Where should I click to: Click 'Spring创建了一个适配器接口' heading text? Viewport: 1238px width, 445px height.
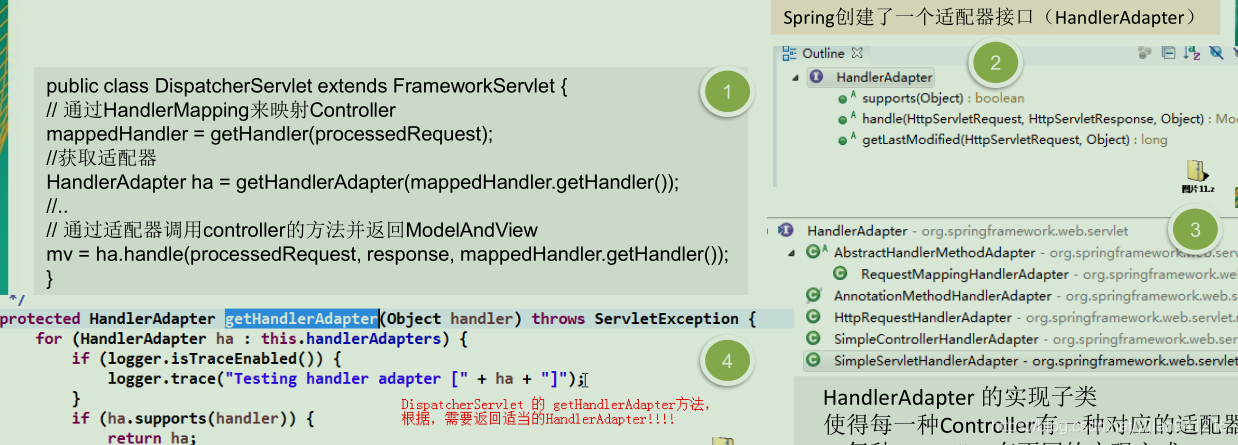990,17
